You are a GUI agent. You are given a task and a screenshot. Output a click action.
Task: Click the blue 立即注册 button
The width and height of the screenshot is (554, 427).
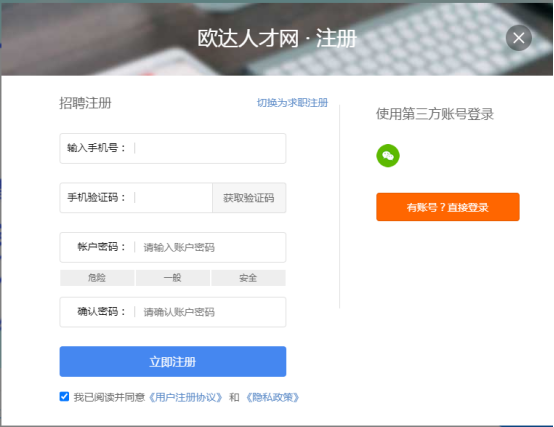click(173, 361)
